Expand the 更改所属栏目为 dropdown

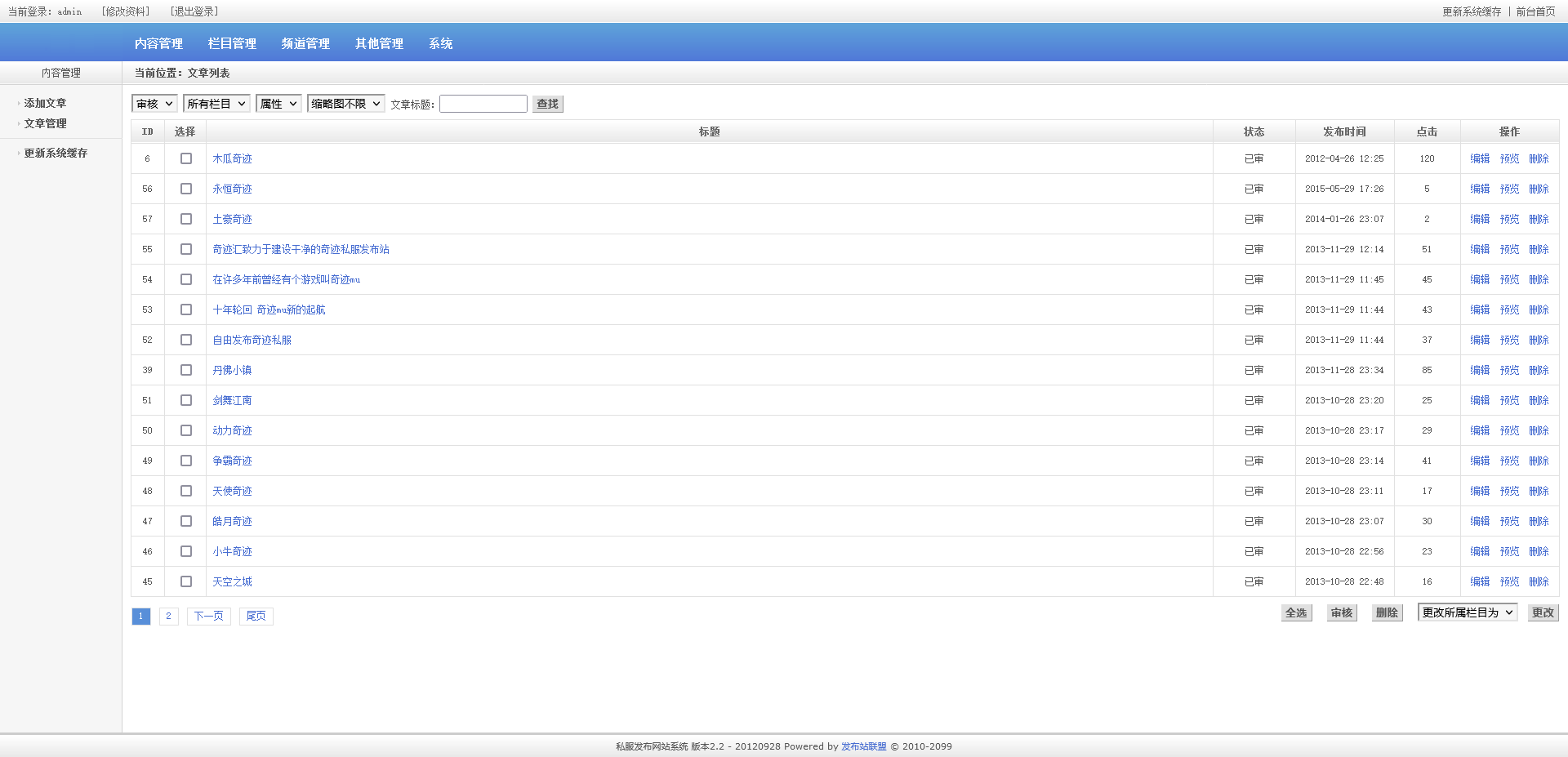coord(1467,612)
